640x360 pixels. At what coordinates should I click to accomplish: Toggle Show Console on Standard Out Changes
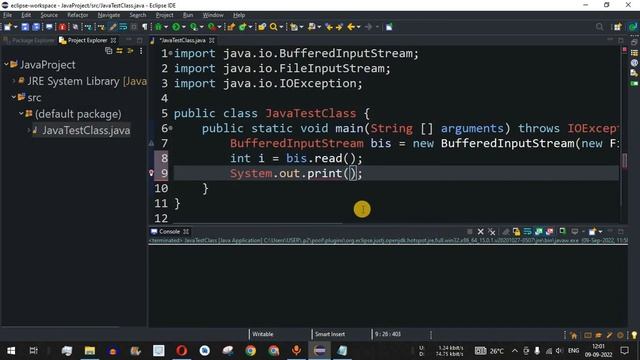click(x=539, y=231)
